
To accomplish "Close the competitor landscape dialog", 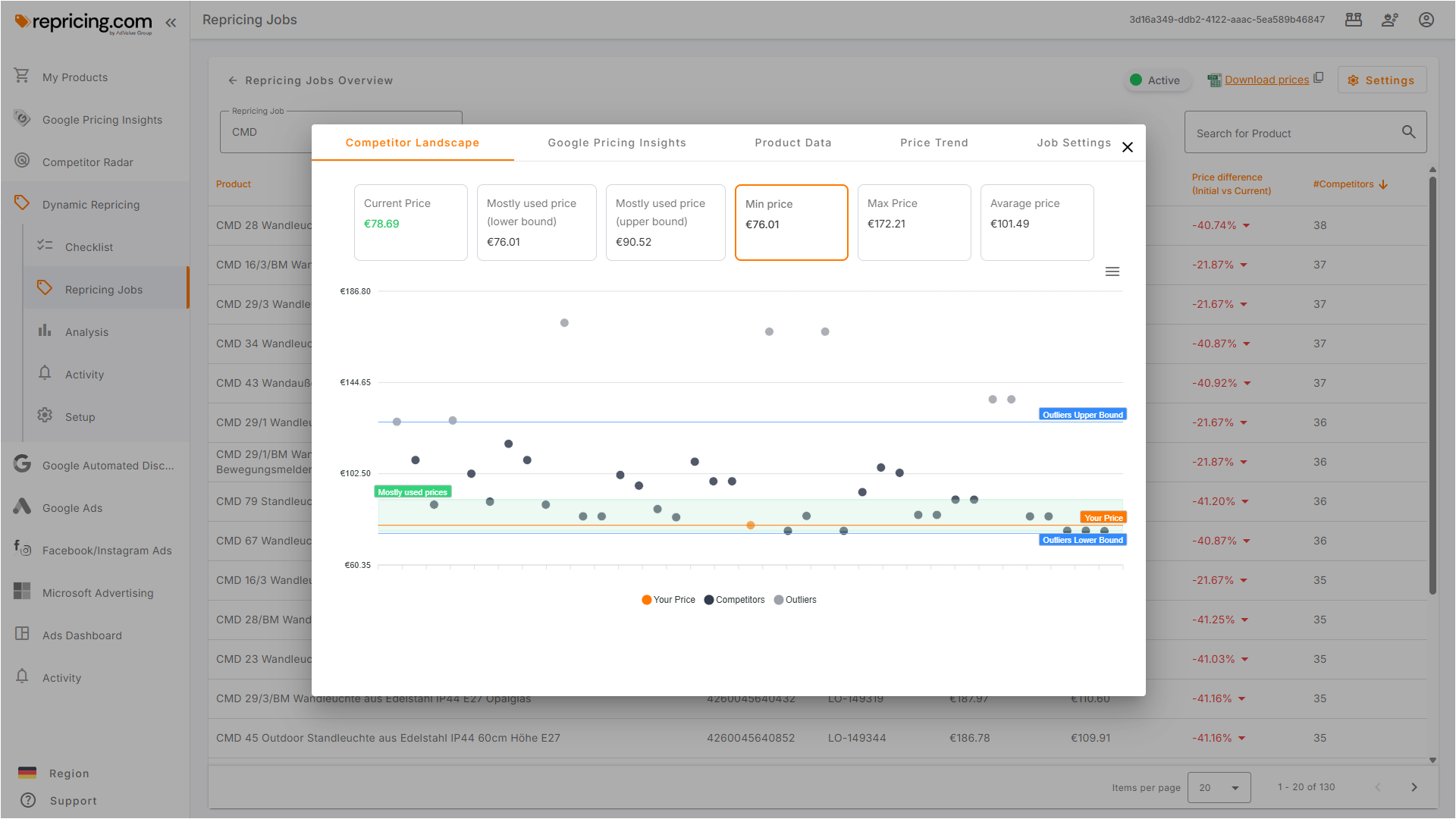I will click(x=1128, y=147).
